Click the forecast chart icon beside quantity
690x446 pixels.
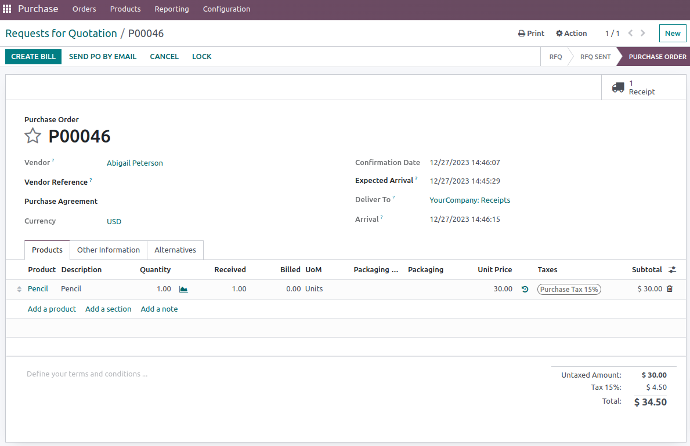tap(183, 289)
